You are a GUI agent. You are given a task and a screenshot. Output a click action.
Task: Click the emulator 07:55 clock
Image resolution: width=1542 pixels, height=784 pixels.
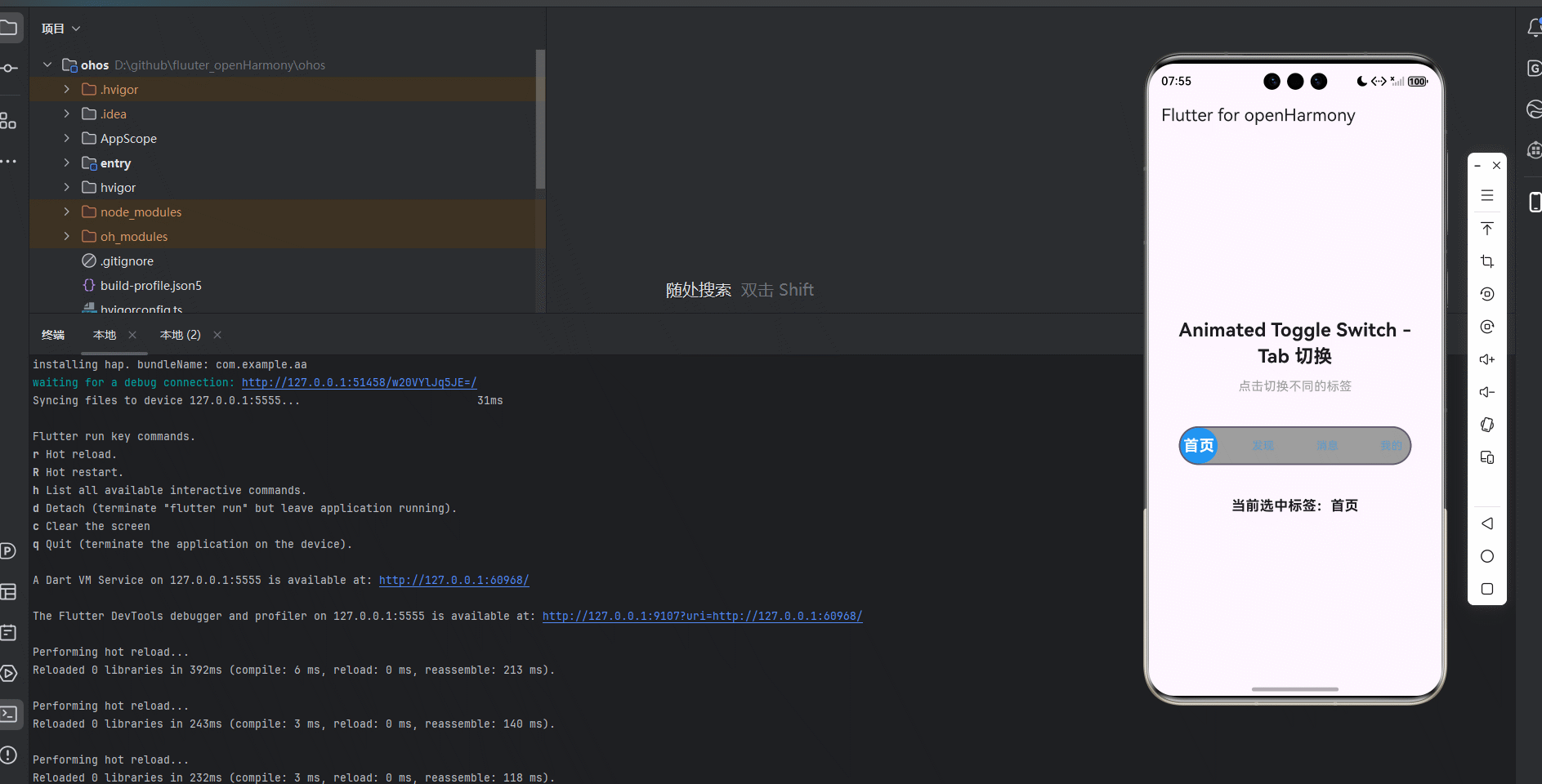(1176, 81)
